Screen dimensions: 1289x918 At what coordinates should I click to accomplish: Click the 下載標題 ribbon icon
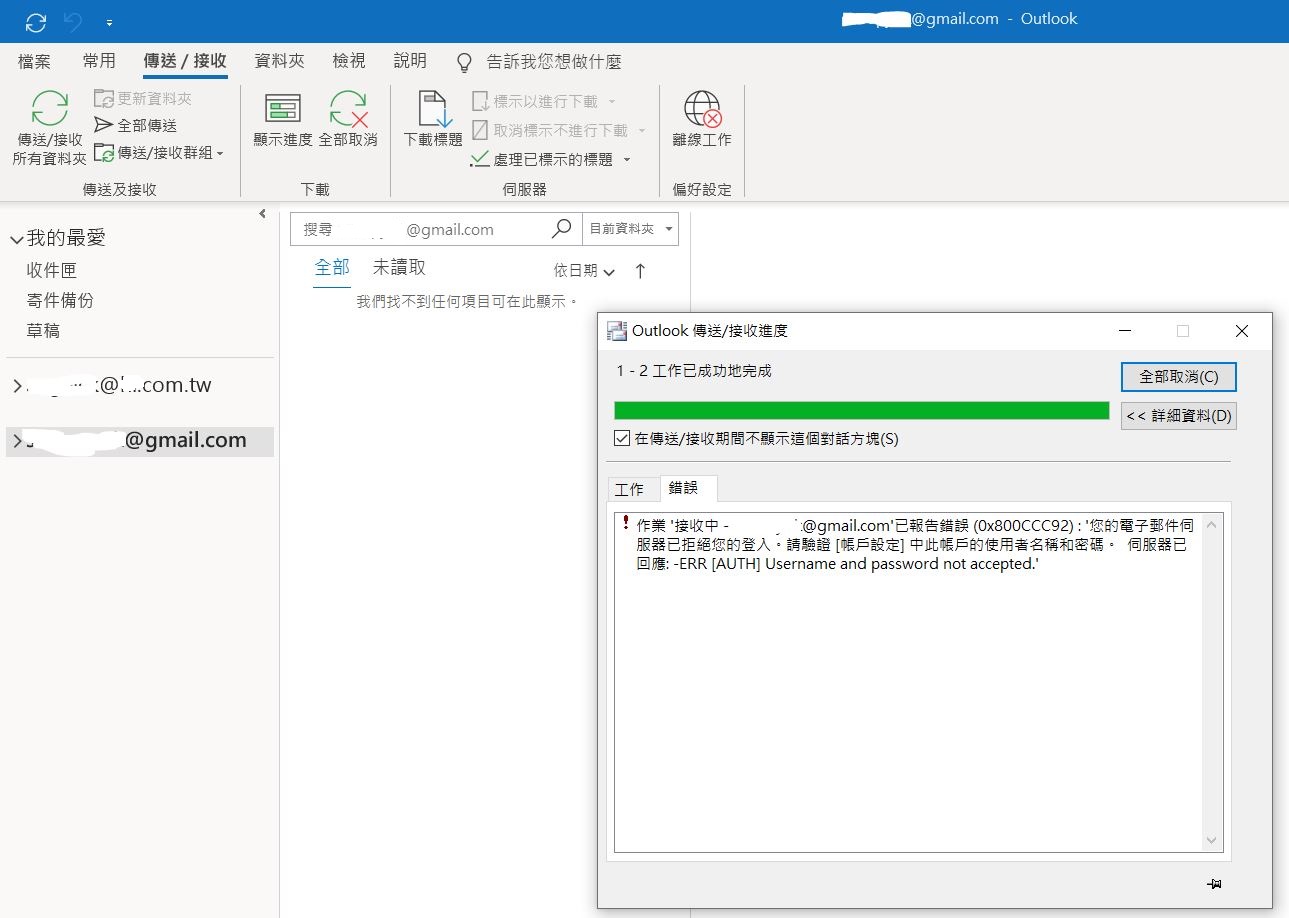pos(433,120)
